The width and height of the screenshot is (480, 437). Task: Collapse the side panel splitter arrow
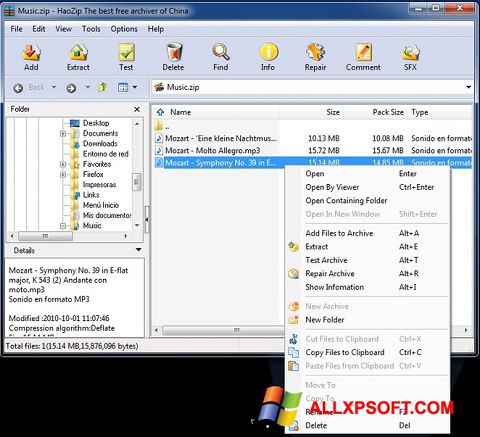click(x=147, y=220)
